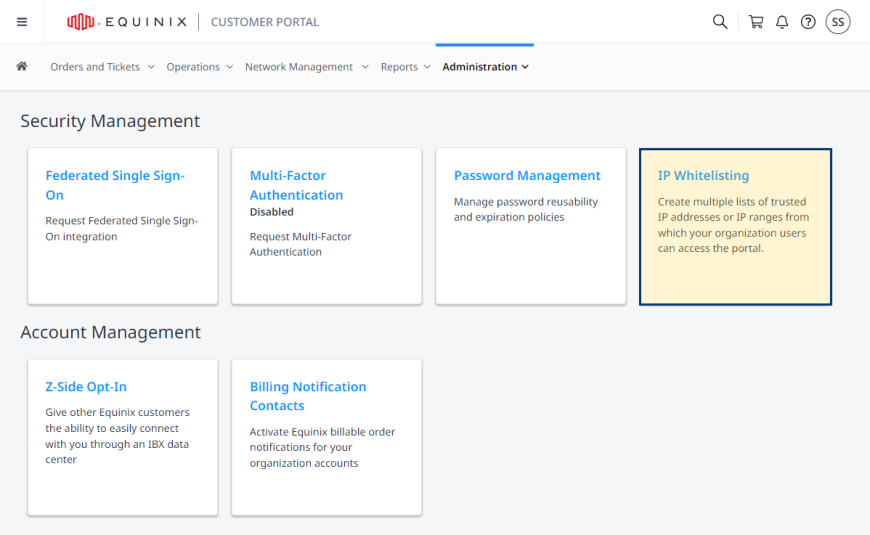The width and height of the screenshot is (870, 535).
Task: Open the search magnifier icon
Action: [720, 22]
